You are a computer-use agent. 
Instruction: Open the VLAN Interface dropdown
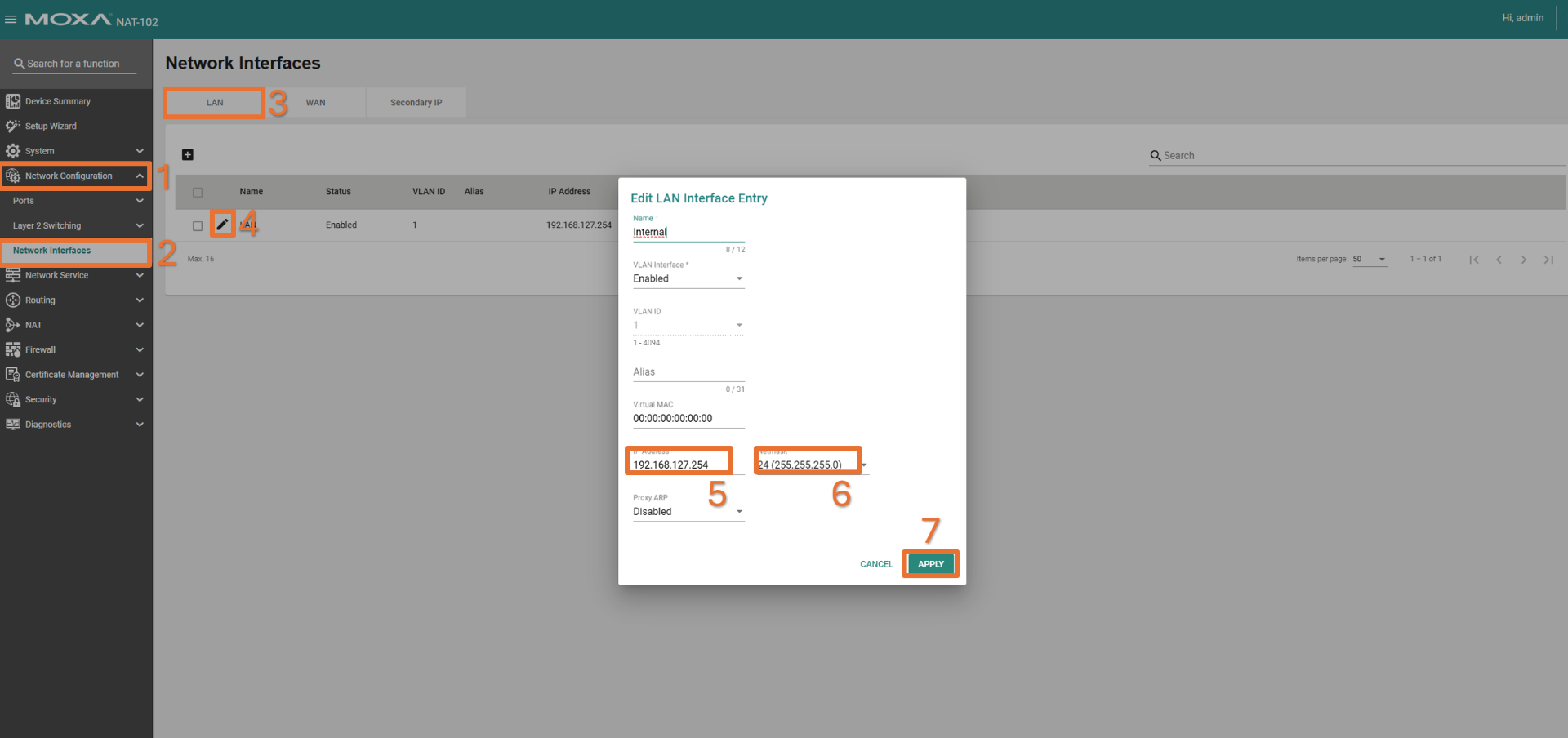pyautogui.click(x=688, y=279)
